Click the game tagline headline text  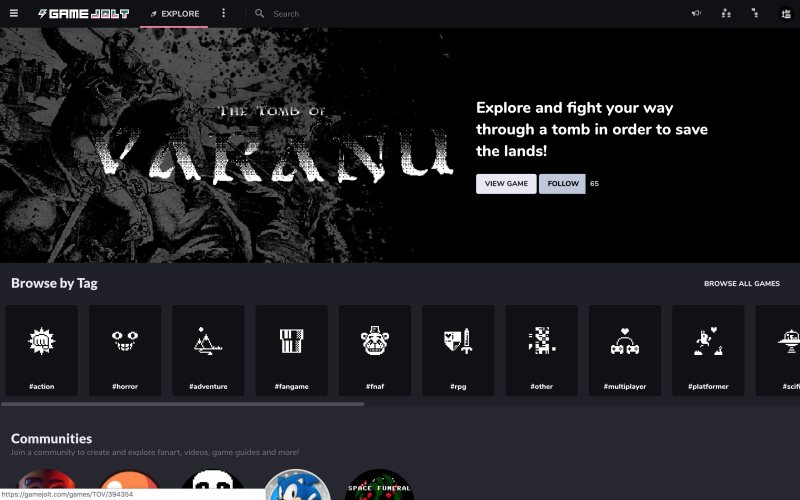tap(592, 130)
